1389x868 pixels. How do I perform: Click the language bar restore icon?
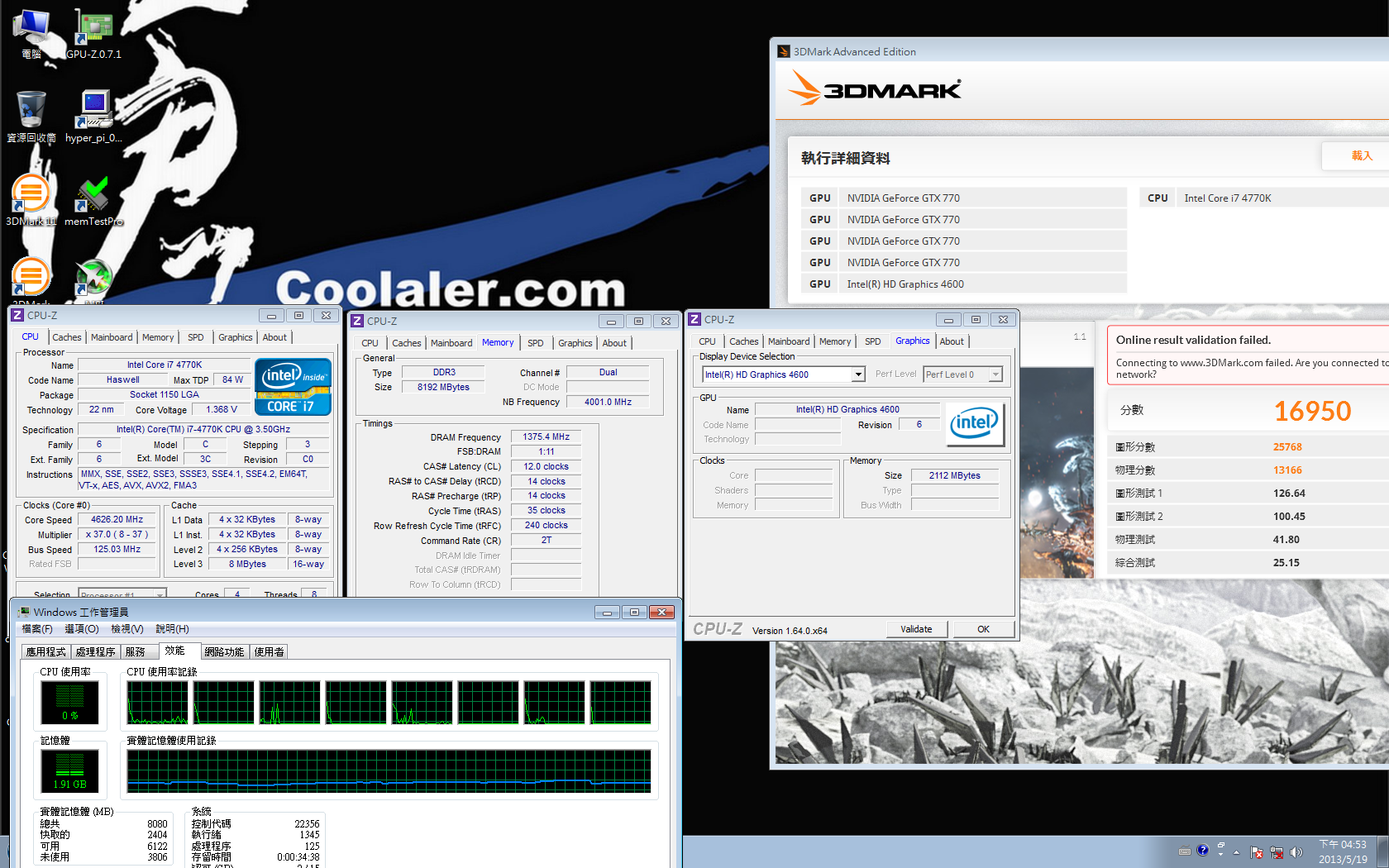1220,846
